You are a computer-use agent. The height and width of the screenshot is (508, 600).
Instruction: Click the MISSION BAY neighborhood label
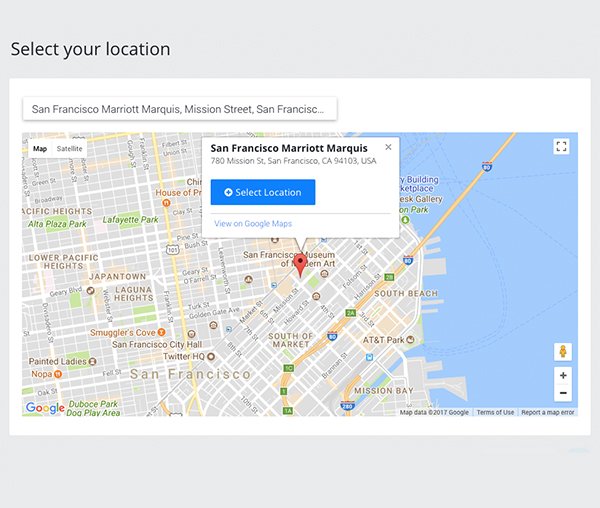[x=384, y=391]
